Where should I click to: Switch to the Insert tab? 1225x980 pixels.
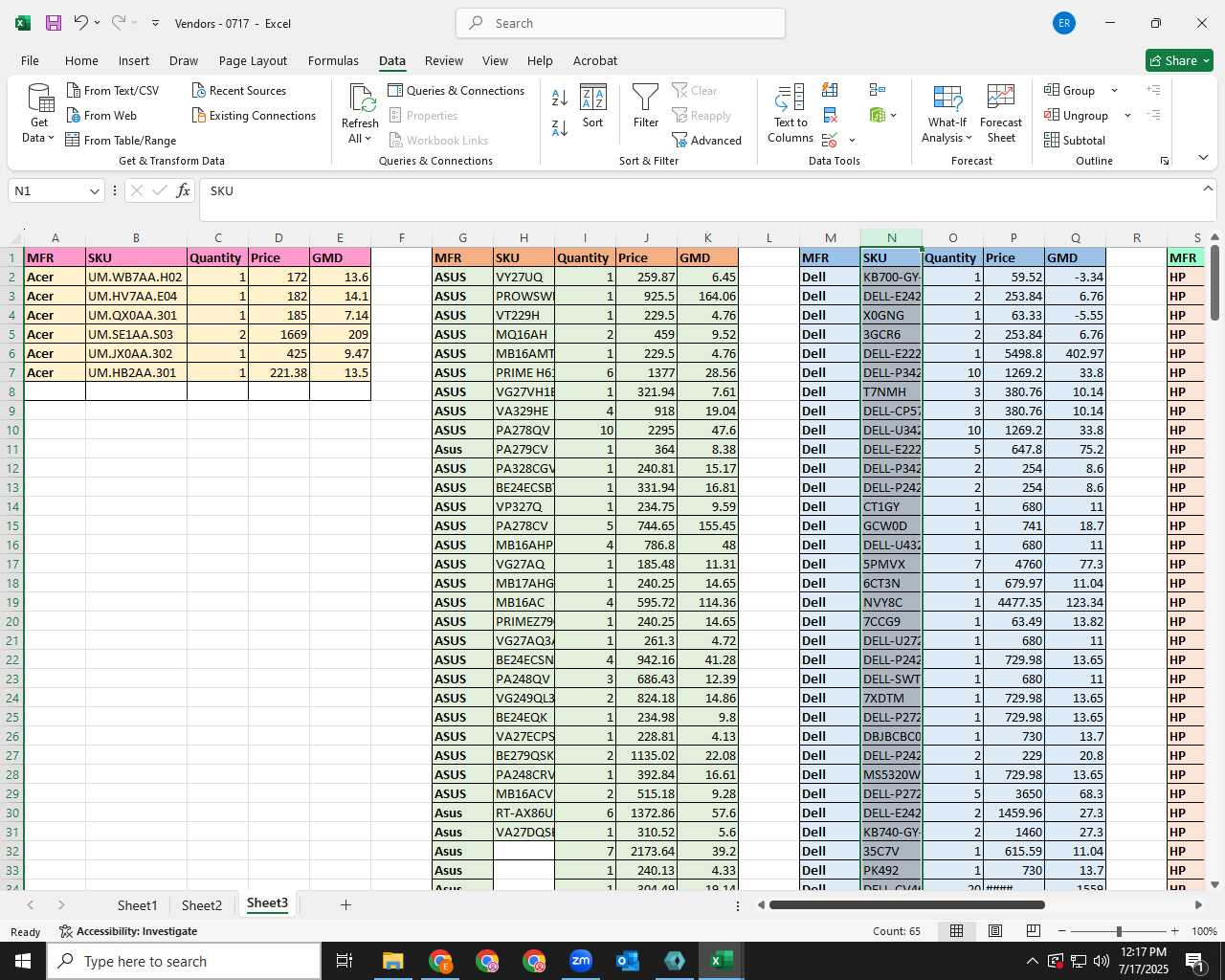[134, 60]
